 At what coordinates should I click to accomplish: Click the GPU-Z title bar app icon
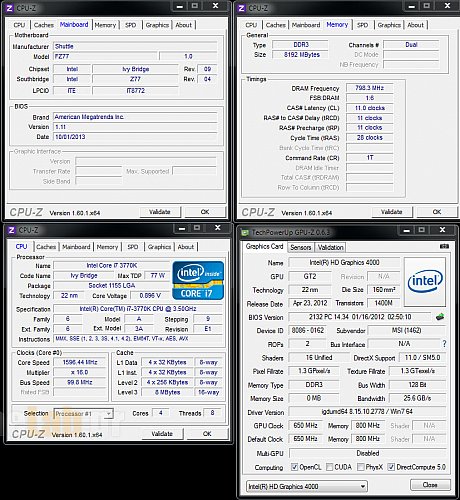tap(245, 232)
